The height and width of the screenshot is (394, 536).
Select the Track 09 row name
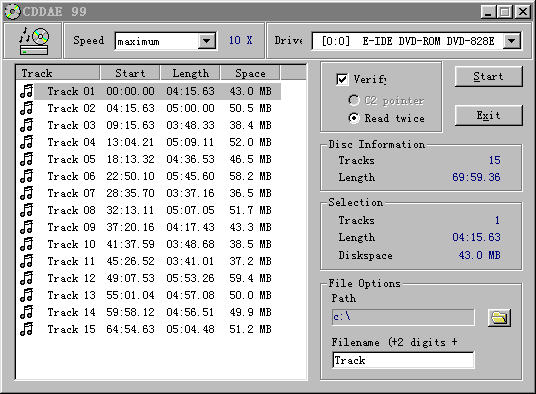pos(71,227)
